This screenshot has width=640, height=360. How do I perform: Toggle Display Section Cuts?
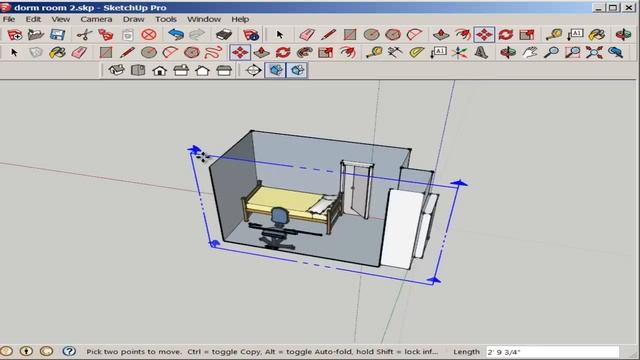[x=297, y=70]
